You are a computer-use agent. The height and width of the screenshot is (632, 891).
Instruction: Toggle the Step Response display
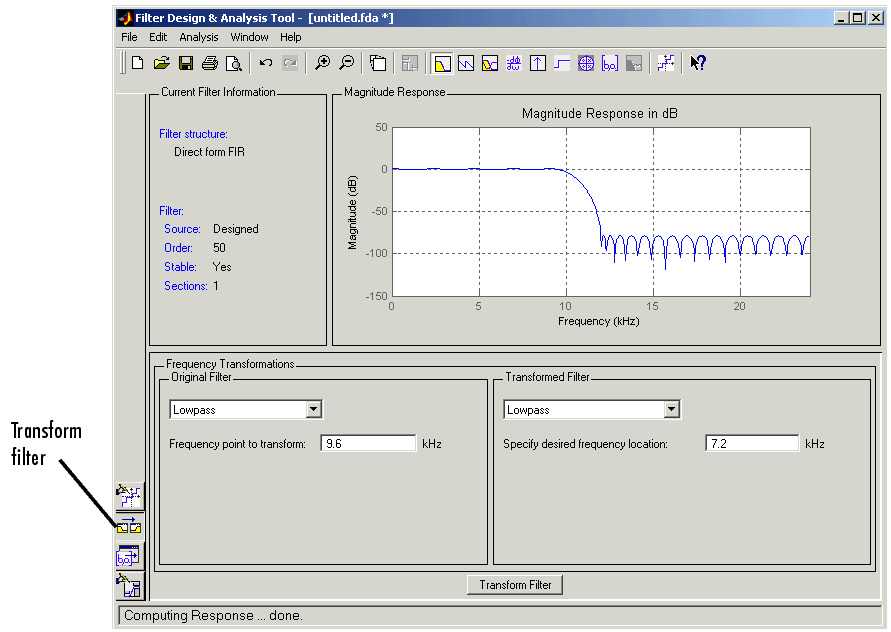[x=561, y=62]
